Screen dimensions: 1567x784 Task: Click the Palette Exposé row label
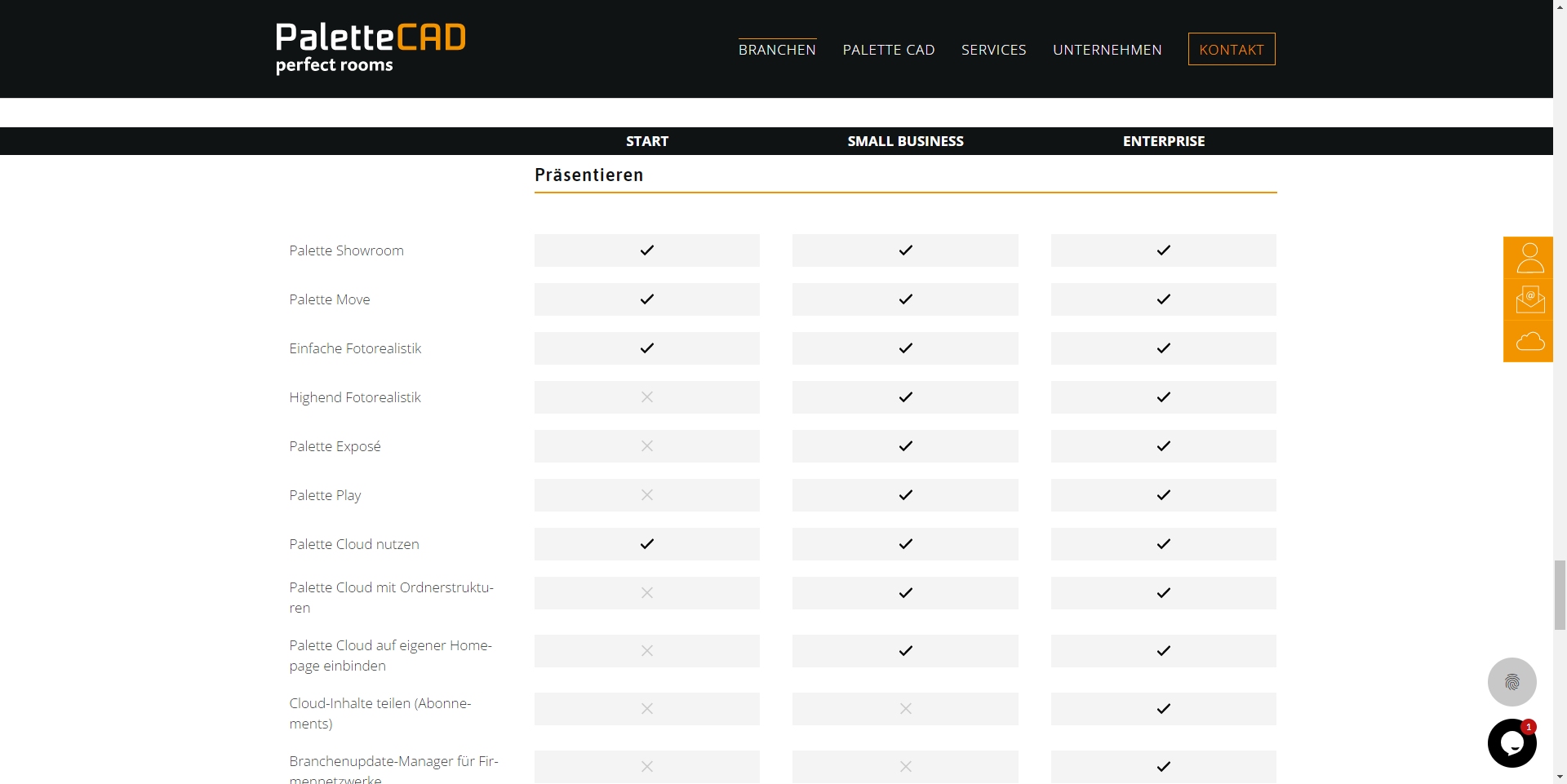pos(335,446)
